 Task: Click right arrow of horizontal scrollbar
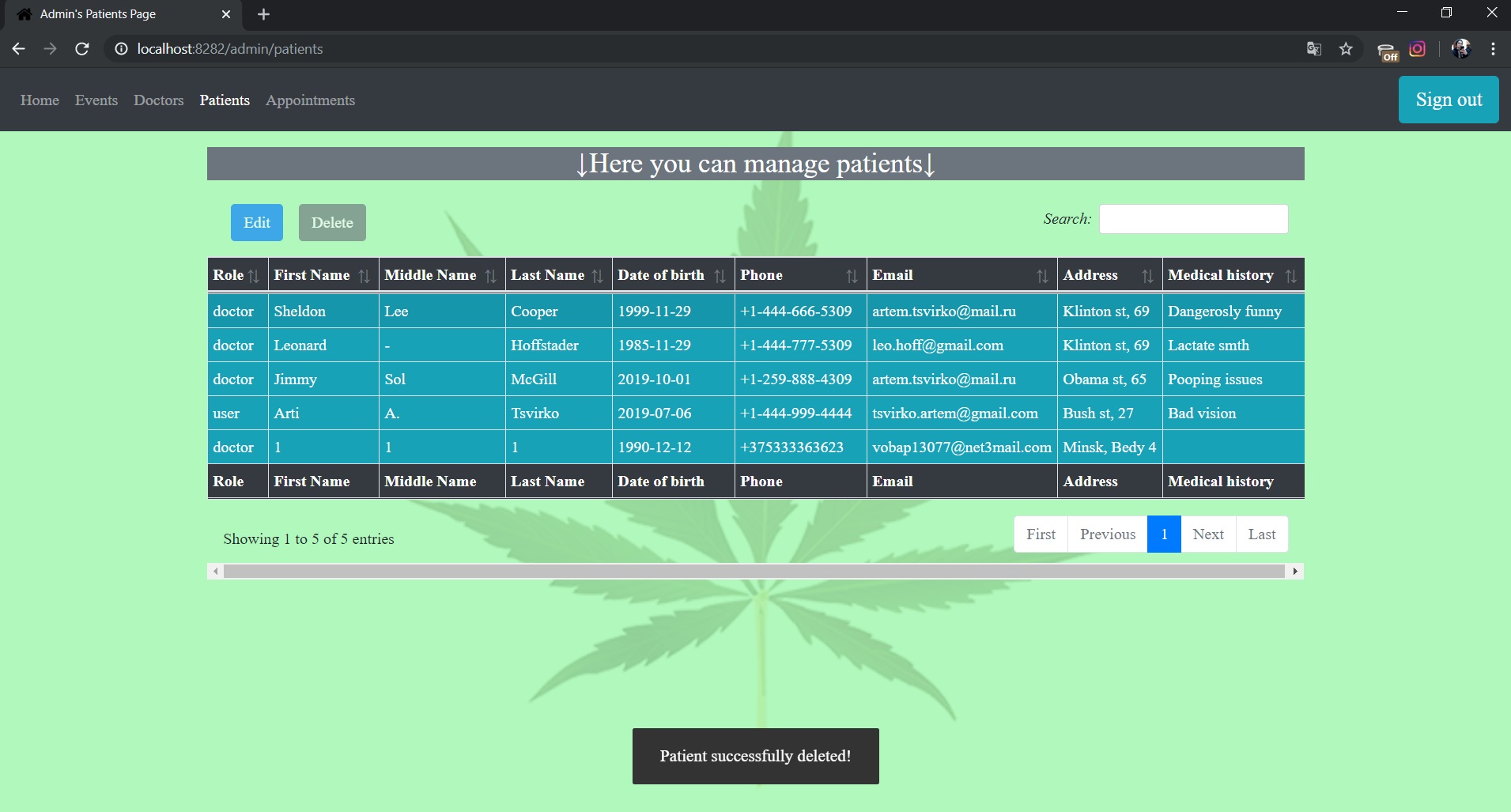pos(1295,571)
